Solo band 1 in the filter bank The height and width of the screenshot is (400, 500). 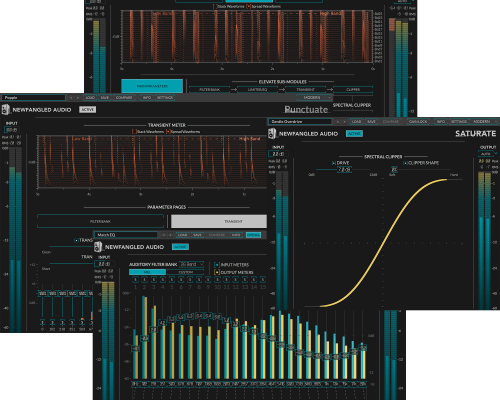135,280
